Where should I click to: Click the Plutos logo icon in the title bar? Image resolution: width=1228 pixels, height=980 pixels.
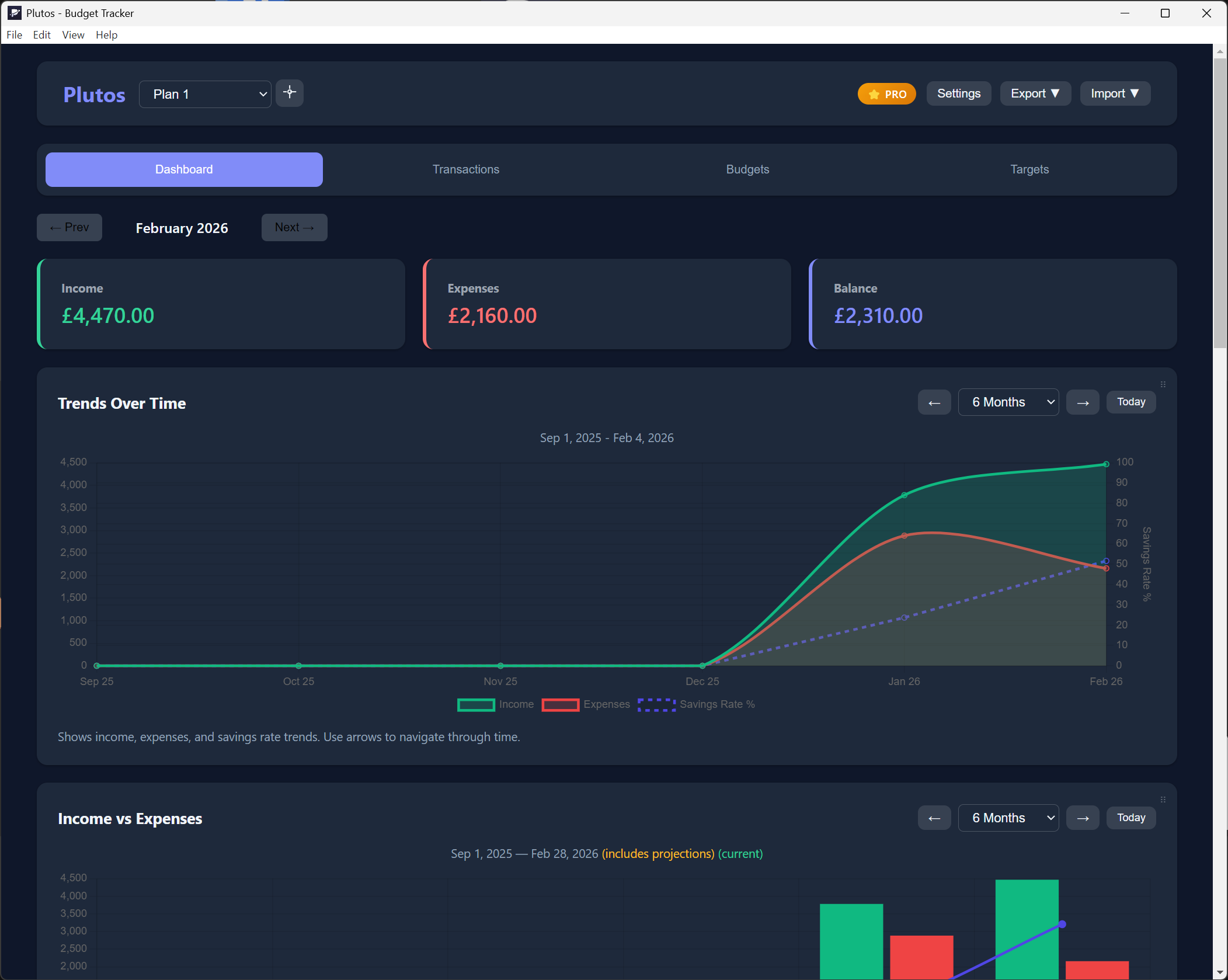point(15,12)
